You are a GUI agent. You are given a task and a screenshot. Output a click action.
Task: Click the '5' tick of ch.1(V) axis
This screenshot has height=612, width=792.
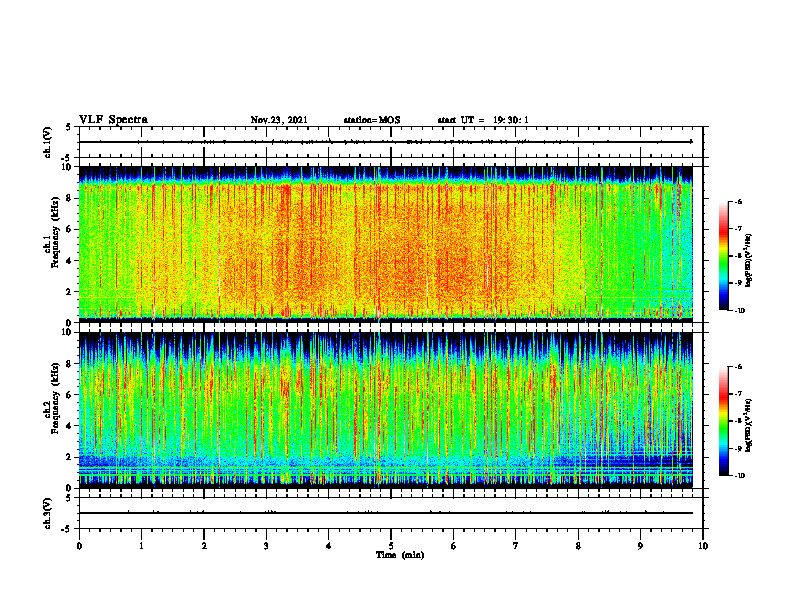click(69, 127)
